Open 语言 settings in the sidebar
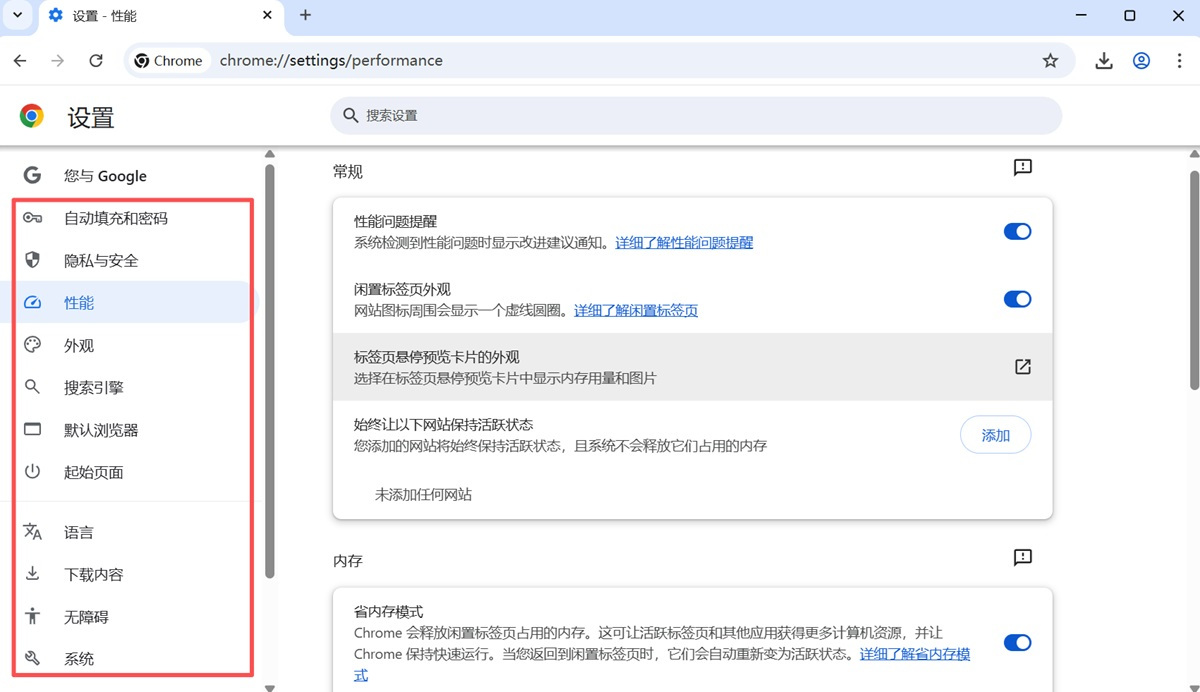Image resolution: width=1200 pixels, height=692 pixels. coord(80,531)
